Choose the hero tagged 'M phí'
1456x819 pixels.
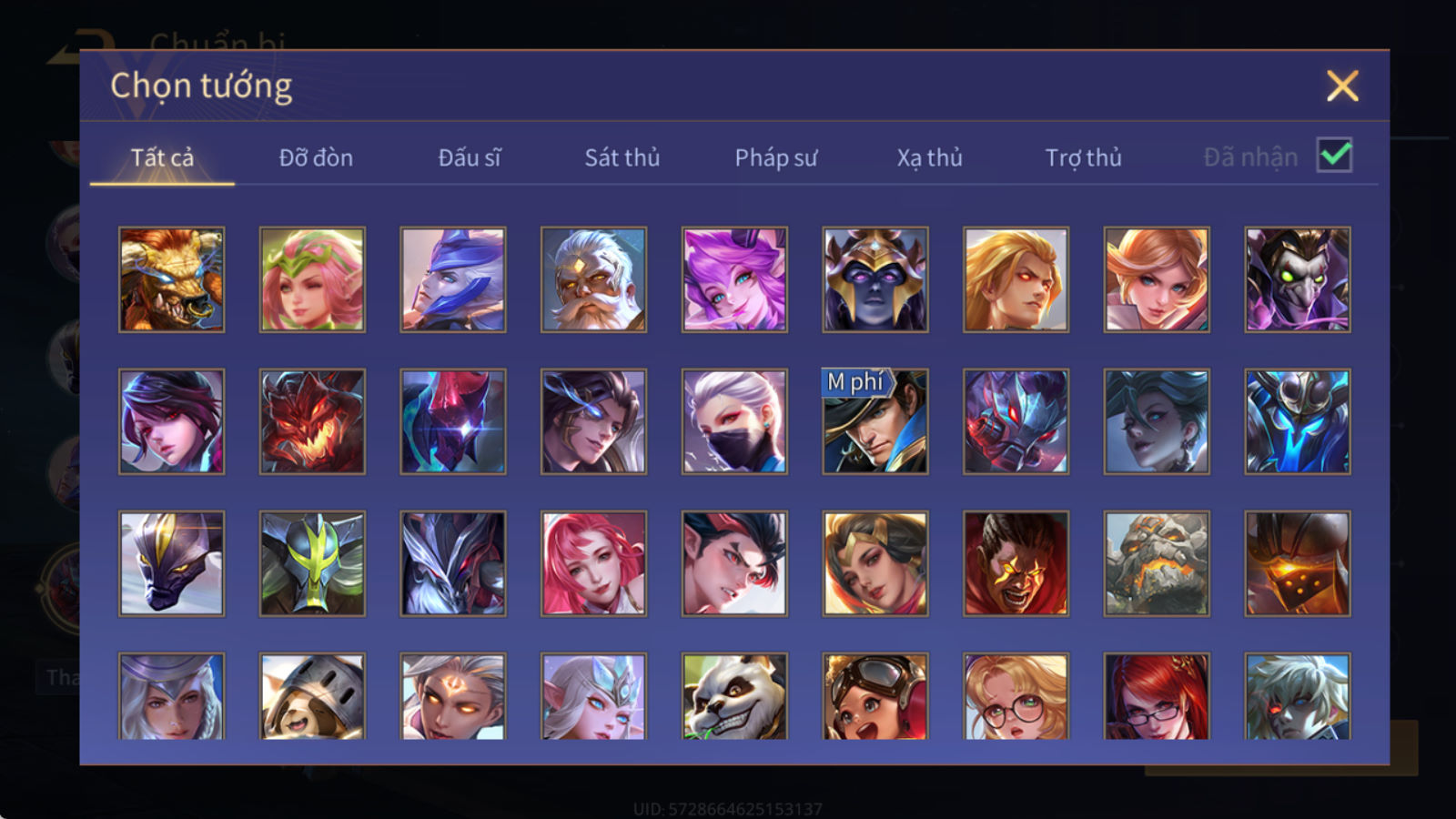[x=875, y=421]
